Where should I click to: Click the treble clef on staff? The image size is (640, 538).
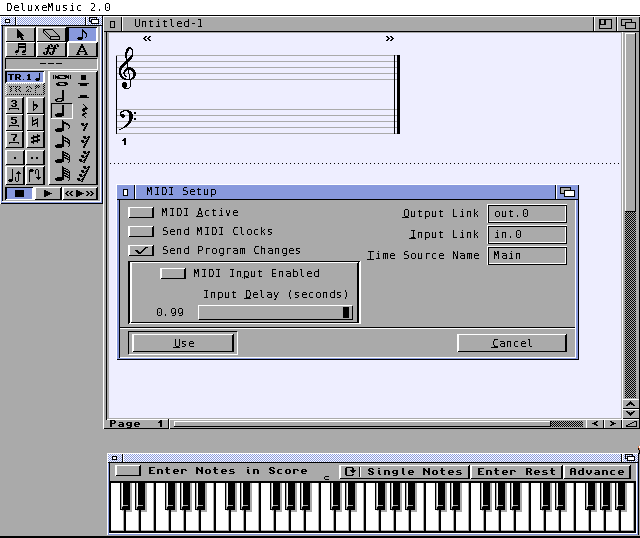(x=127, y=68)
